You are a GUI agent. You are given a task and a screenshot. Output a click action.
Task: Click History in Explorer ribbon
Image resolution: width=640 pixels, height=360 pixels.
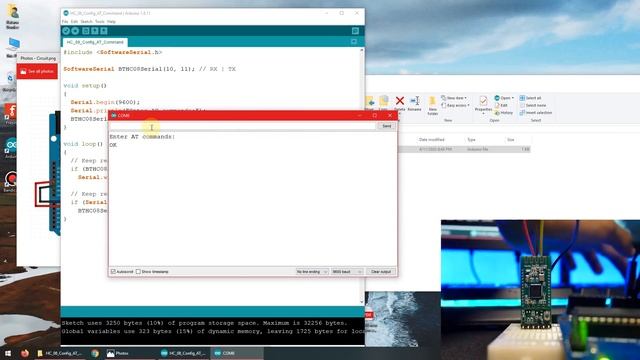click(504, 113)
